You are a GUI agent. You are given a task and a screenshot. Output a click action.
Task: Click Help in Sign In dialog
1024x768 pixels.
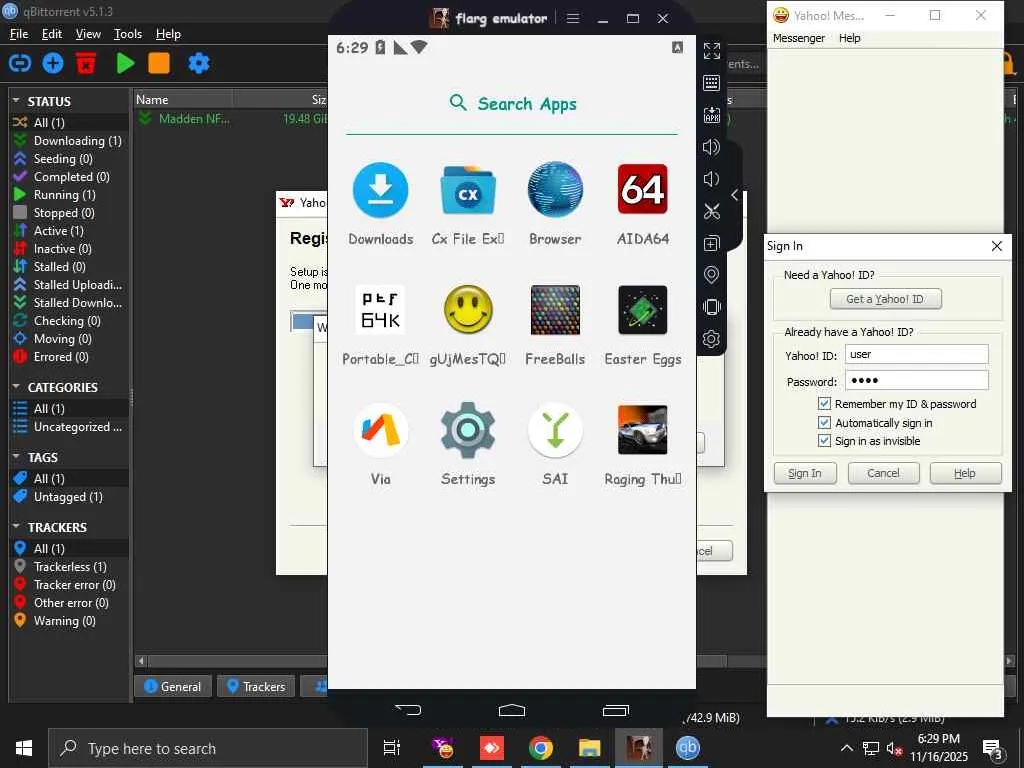click(x=965, y=473)
